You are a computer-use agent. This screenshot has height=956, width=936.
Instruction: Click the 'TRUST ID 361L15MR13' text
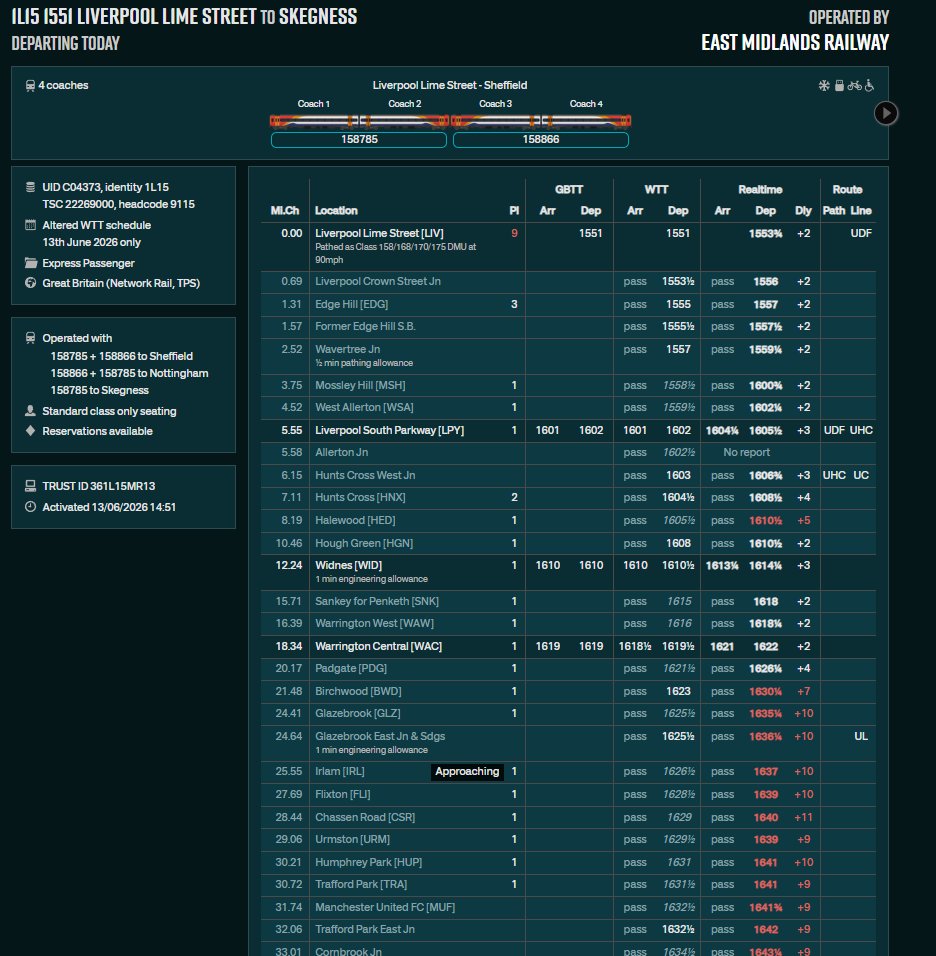(x=99, y=486)
